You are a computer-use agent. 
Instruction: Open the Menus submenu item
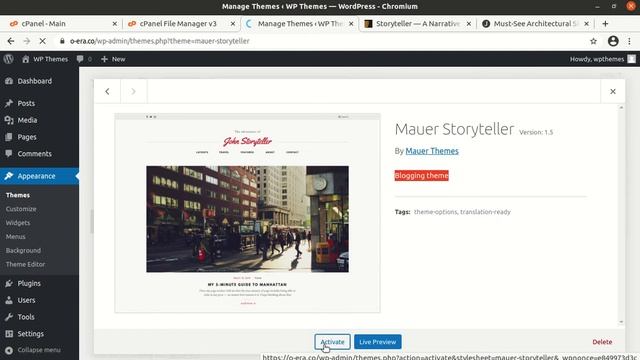tap(16, 237)
